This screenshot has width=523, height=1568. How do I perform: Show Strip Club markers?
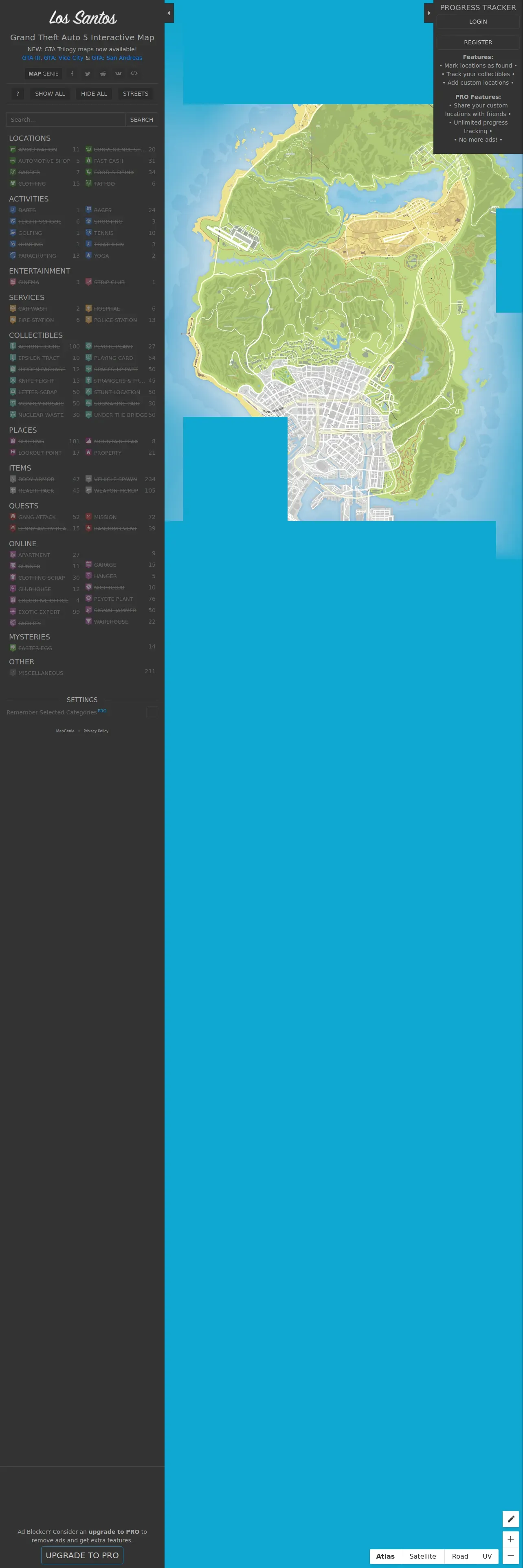tap(120, 283)
